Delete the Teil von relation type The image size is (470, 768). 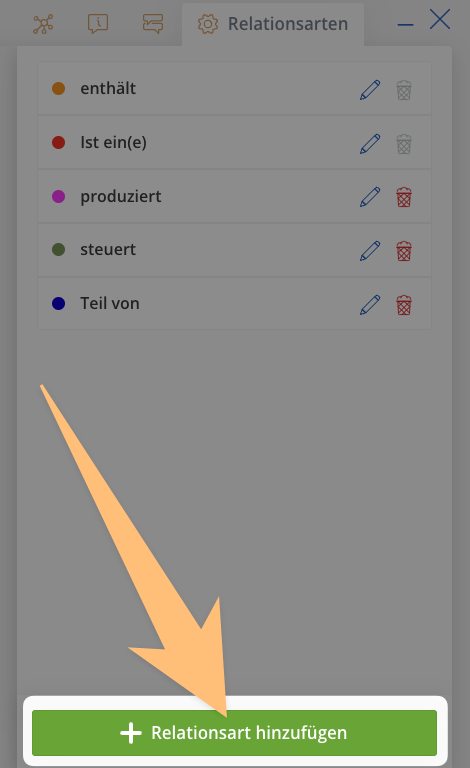tap(404, 305)
